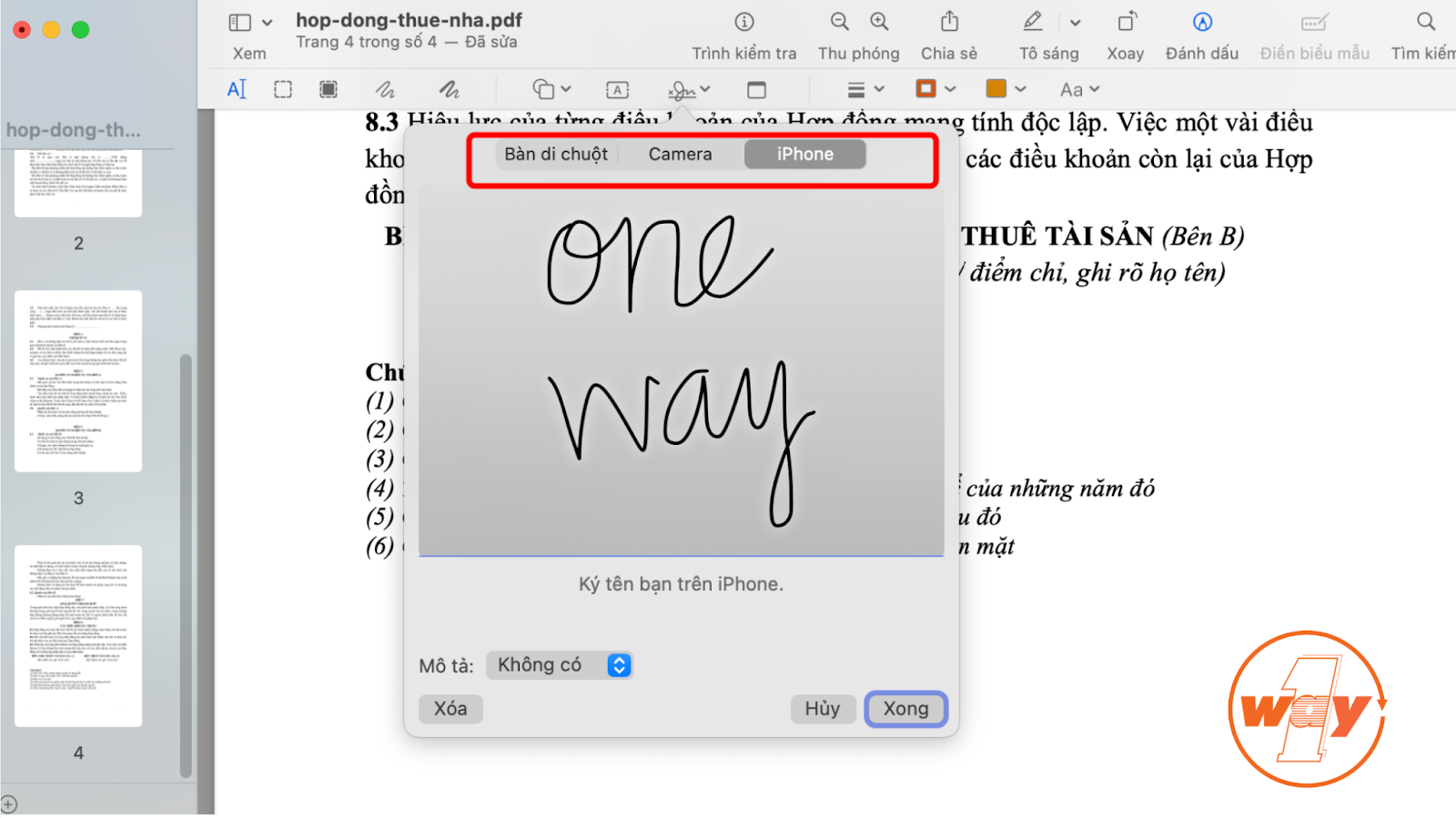Screen dimensions: 1456x818
Task: Select the Text Selection tool
Action: click(237, 89)
